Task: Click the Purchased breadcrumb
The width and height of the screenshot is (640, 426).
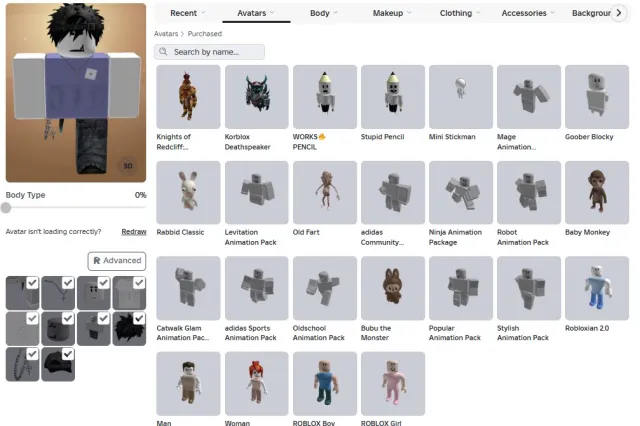Action: (x=204, y=33)
